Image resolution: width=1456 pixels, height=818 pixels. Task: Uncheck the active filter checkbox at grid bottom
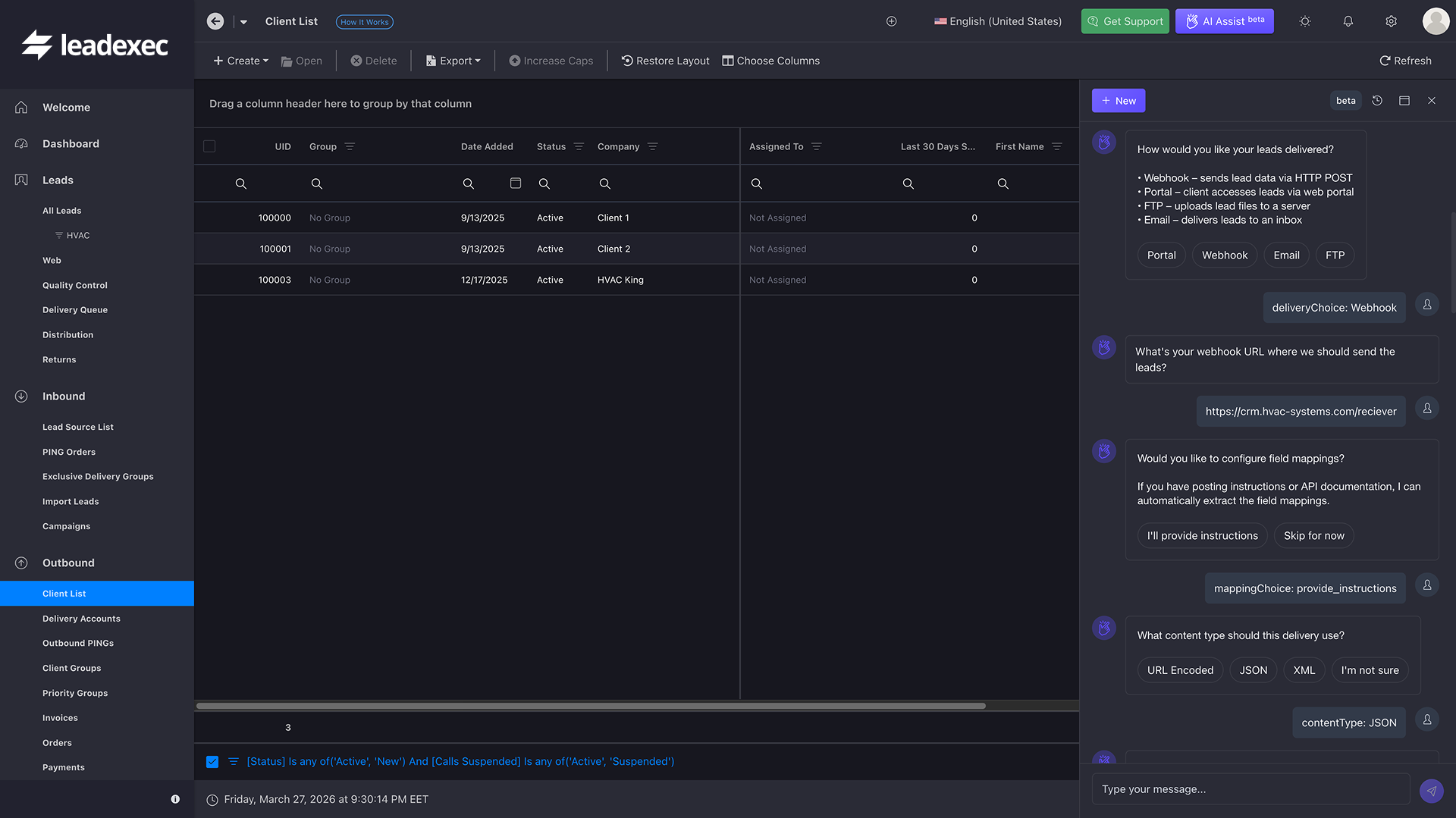[x=212, y=762]
